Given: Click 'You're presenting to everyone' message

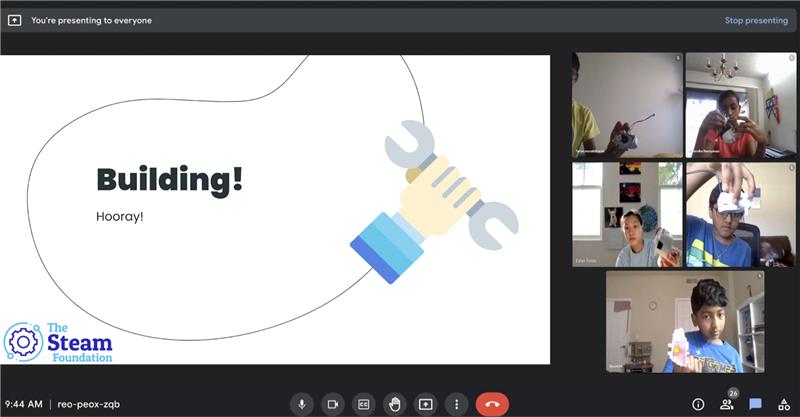Looking at the screenshot, I should click(x=91, y=20).
